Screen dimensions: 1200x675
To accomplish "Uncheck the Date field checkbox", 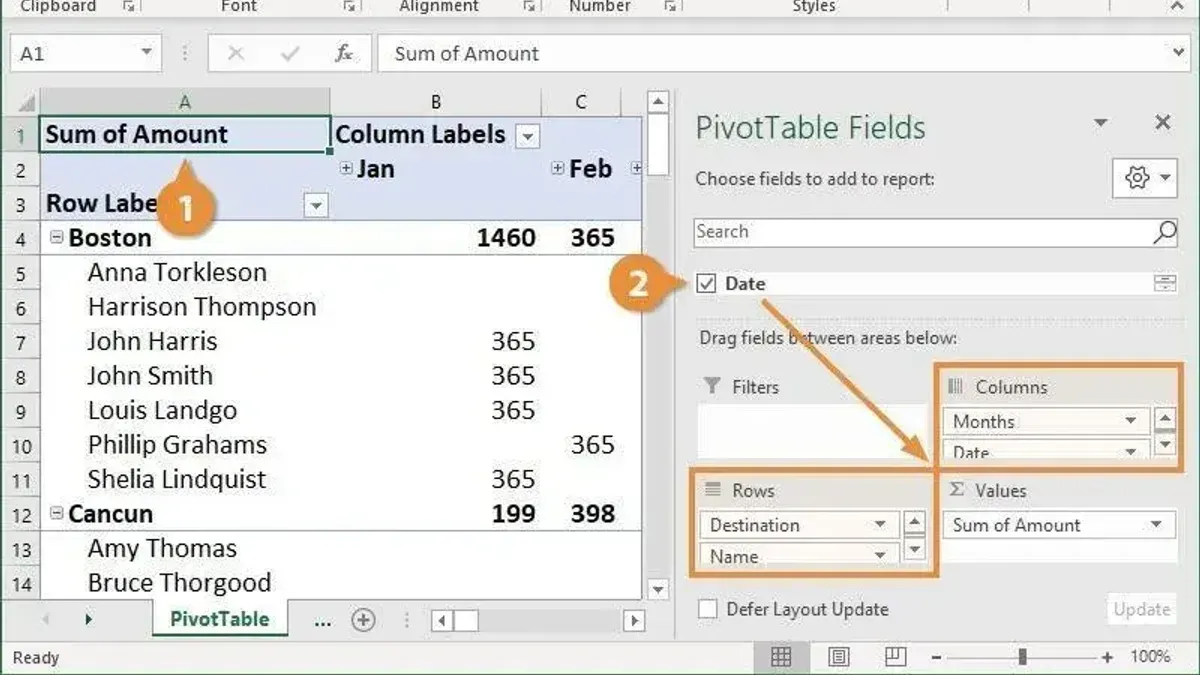I will 707,283.
